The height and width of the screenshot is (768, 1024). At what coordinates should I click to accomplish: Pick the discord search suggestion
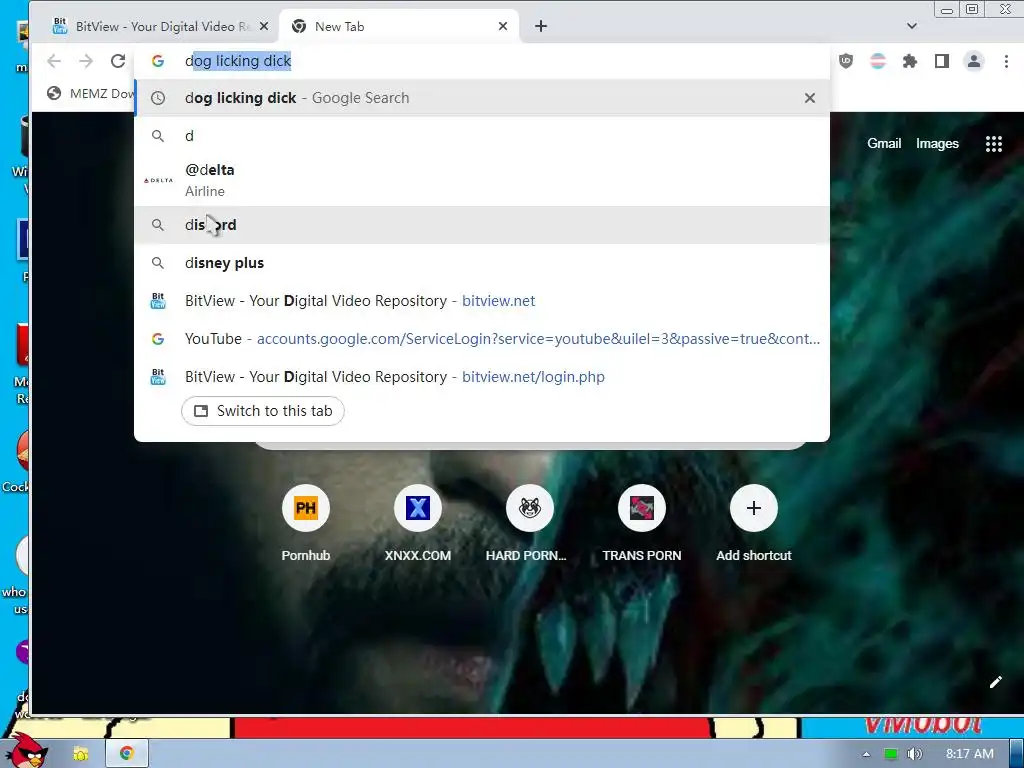482,225
